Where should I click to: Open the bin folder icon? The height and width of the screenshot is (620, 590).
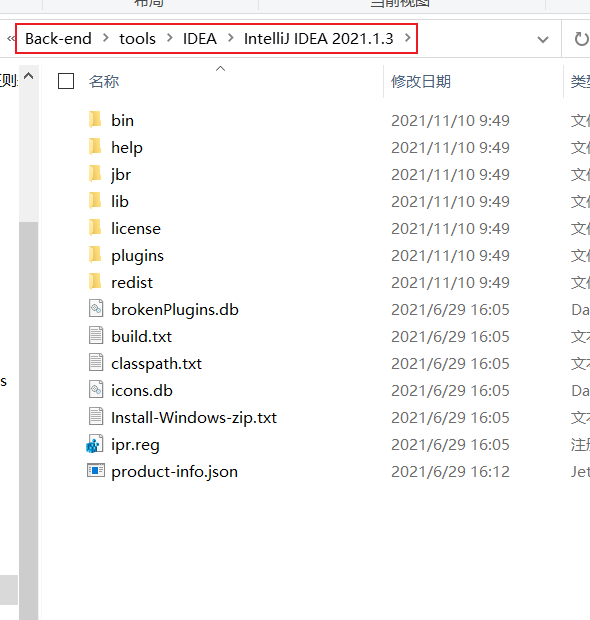point(95,120)
